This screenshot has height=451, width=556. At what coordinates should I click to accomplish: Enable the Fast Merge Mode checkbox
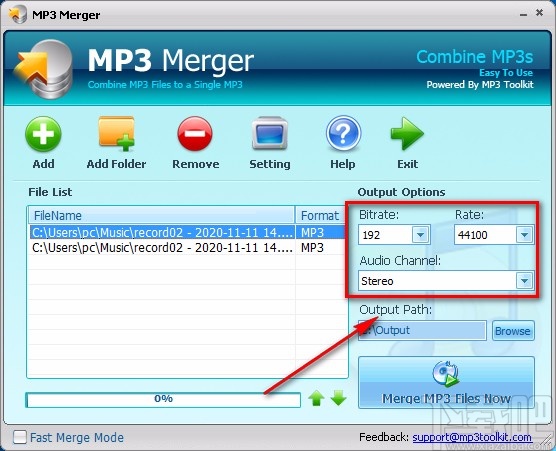pos(20,437)
